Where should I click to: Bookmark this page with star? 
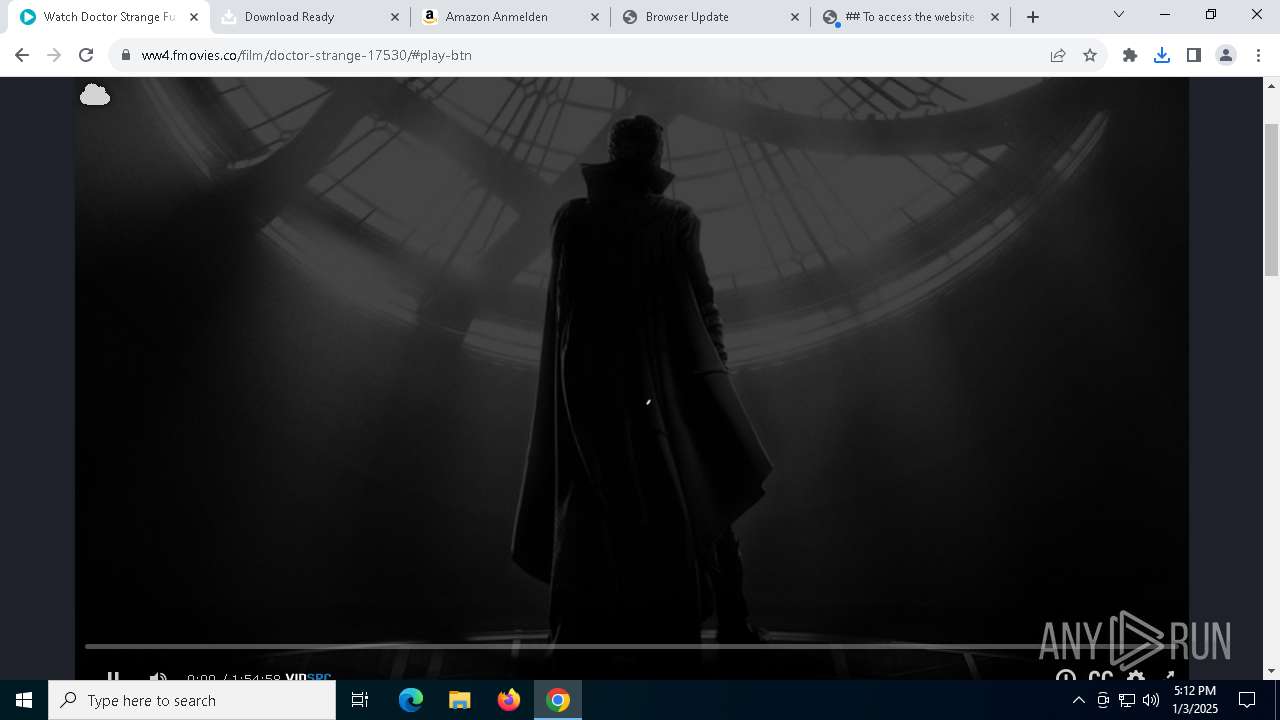pyautogui.click(x=1090, y=55)
